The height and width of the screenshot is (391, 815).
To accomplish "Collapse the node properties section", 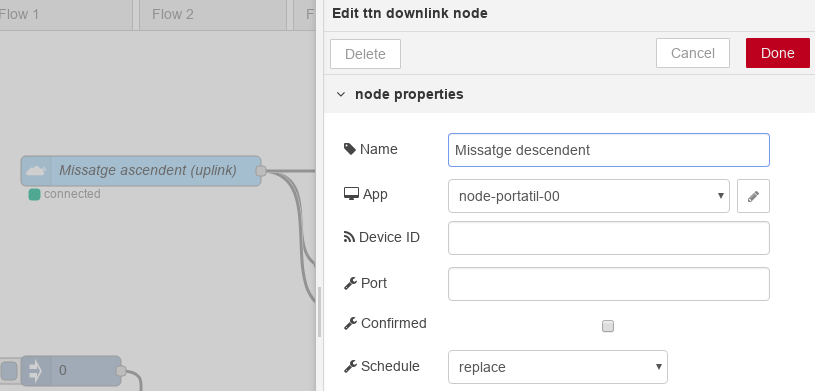I will pyautogui.click(x=341, y=94).
